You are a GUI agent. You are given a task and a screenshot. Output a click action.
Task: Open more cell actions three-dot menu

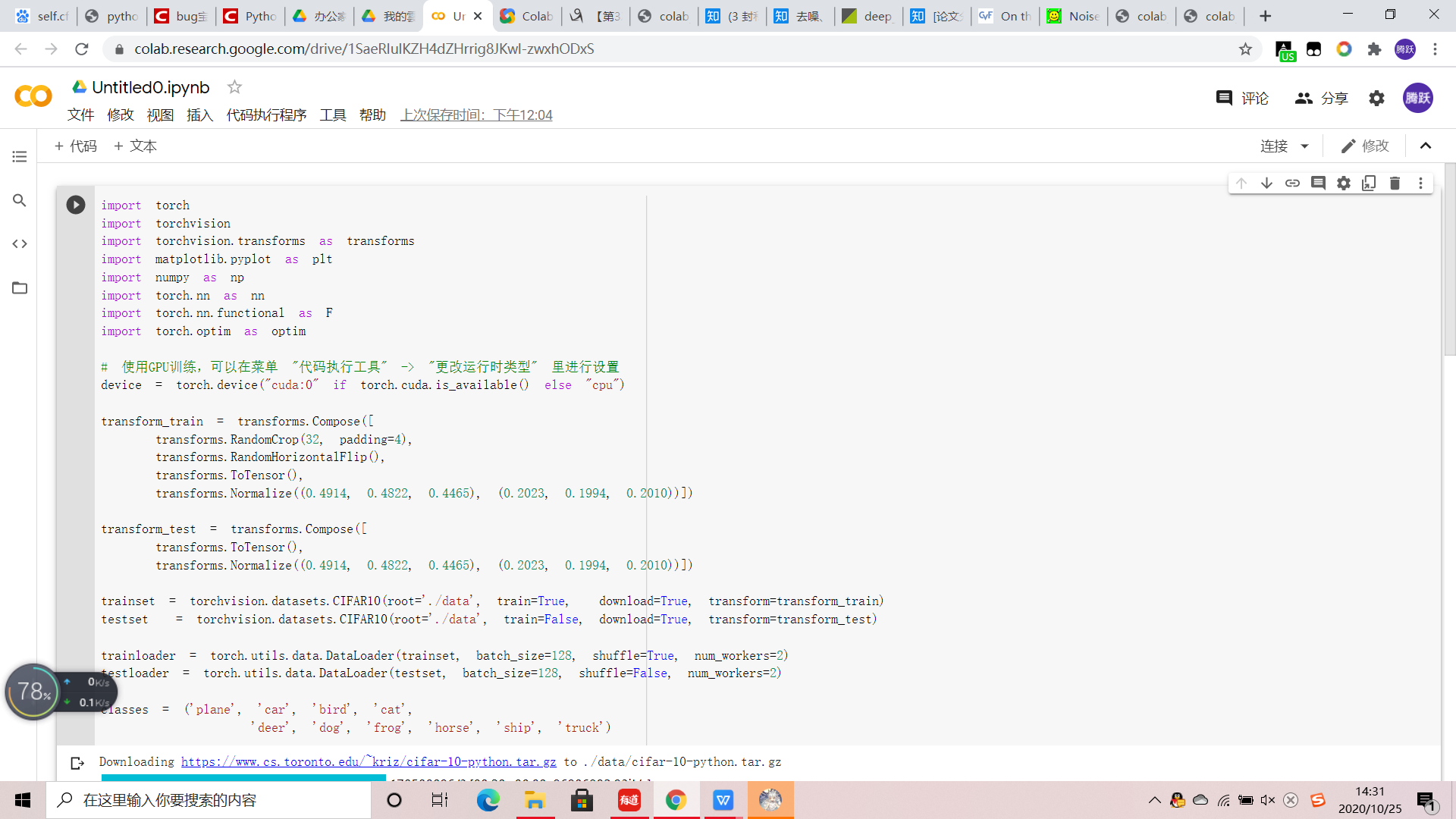[x=1420, y=183]
